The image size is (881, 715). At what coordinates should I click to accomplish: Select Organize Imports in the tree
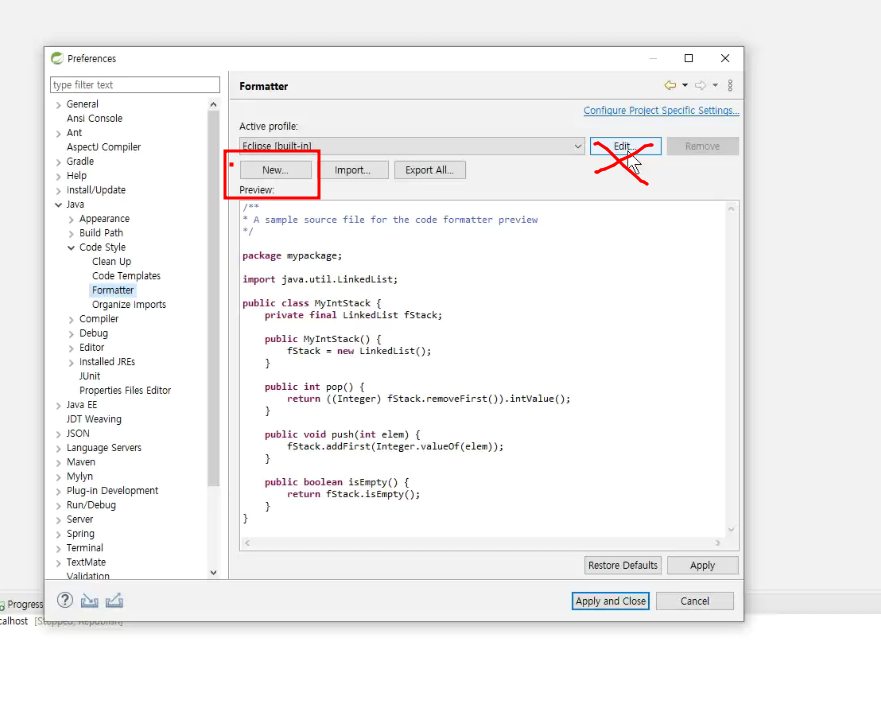point(129,304)
